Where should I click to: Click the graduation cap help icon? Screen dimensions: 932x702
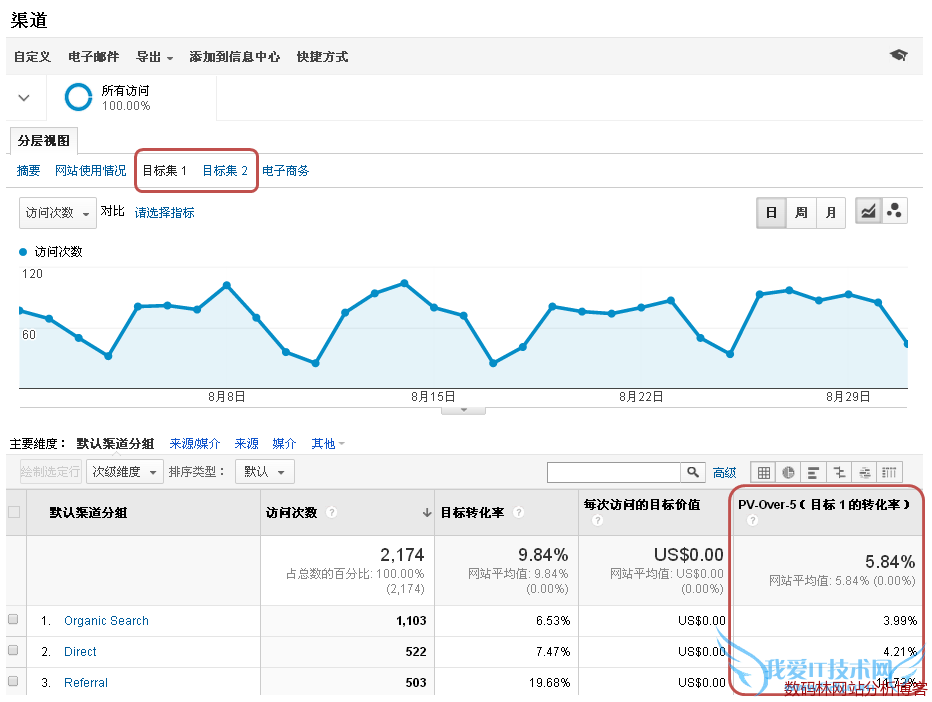[x=898, y=57]
